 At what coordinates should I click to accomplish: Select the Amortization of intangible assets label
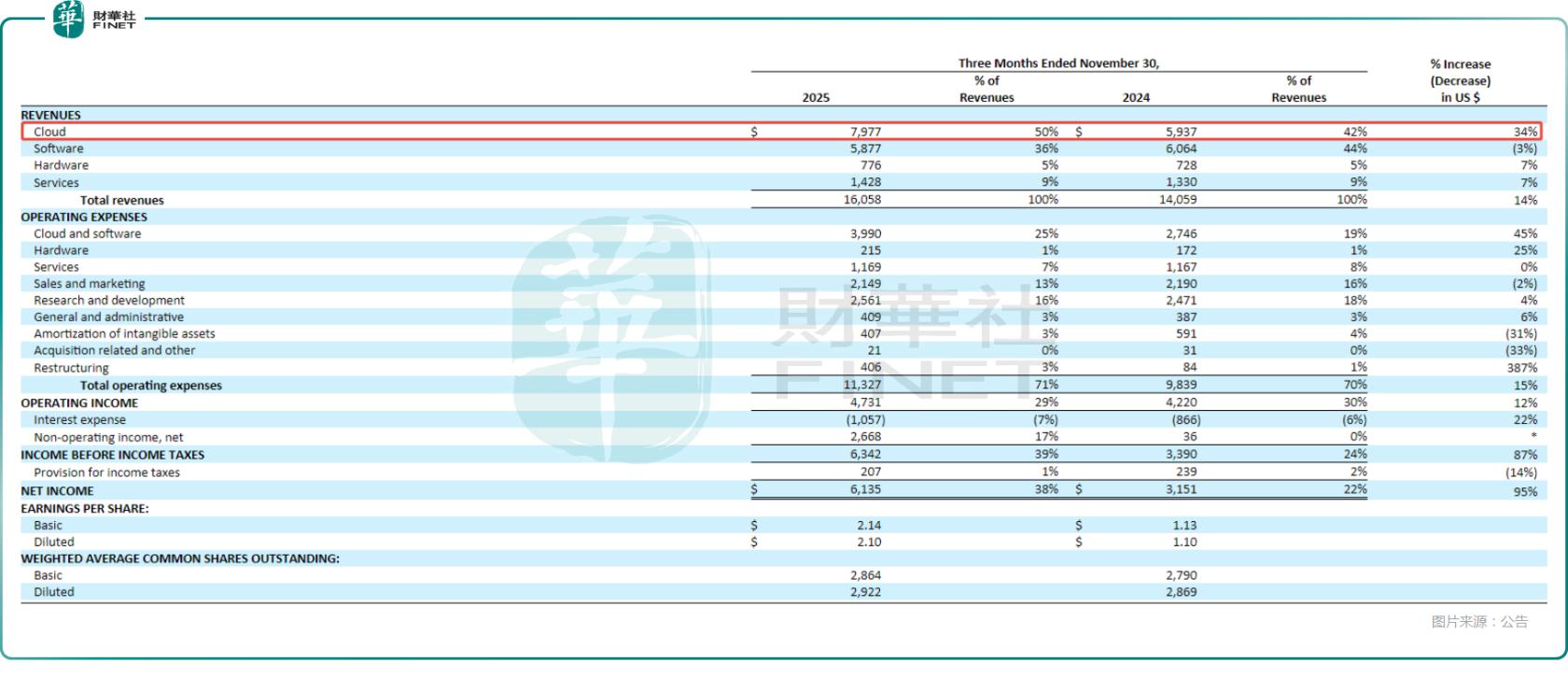(124, 333)
